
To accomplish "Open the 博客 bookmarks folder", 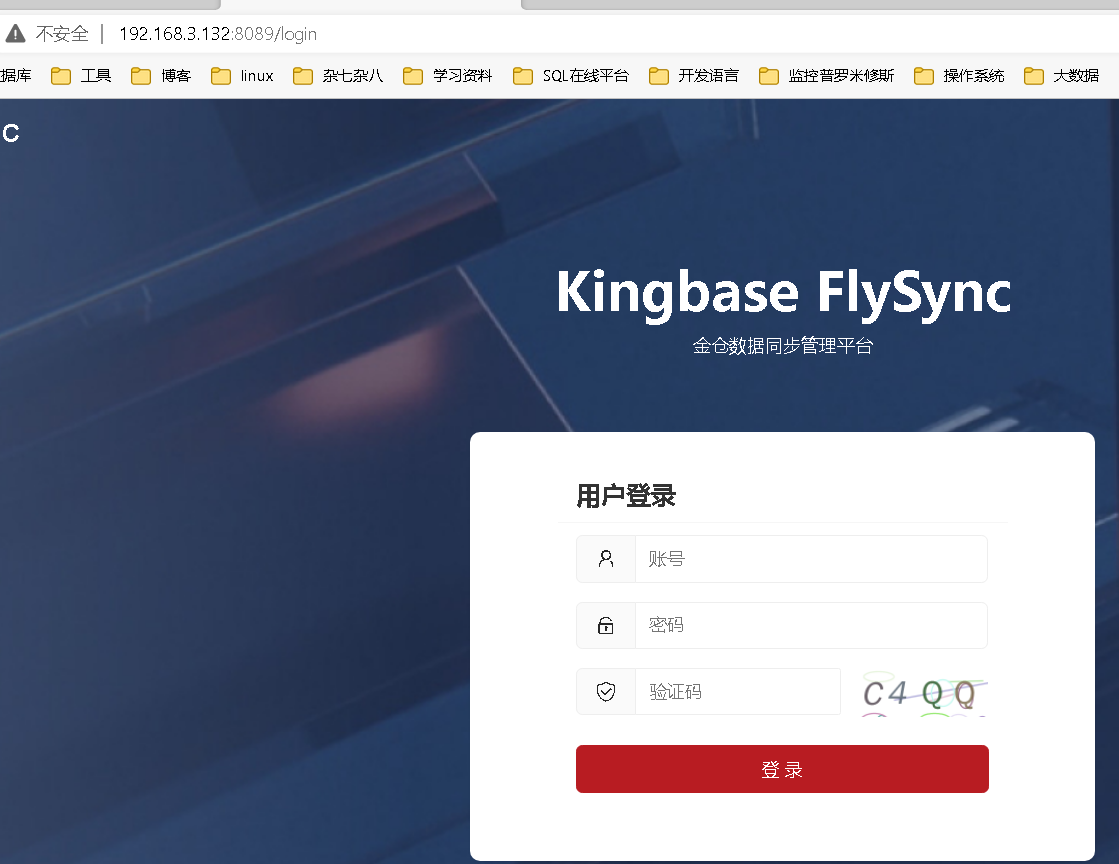I will 161,76.
